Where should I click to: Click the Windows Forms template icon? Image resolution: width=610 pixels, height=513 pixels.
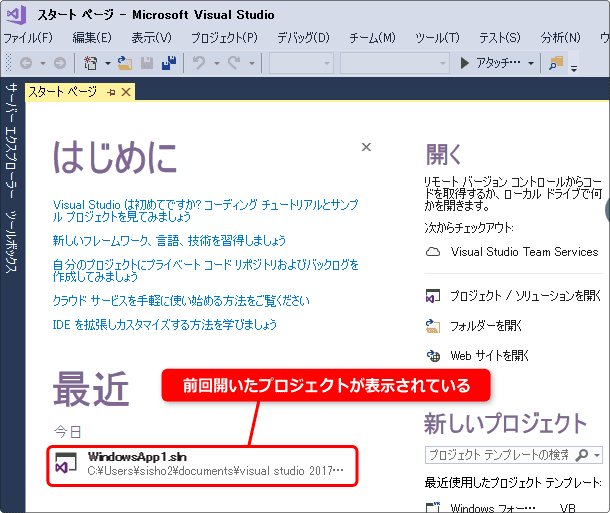point(433,508)
